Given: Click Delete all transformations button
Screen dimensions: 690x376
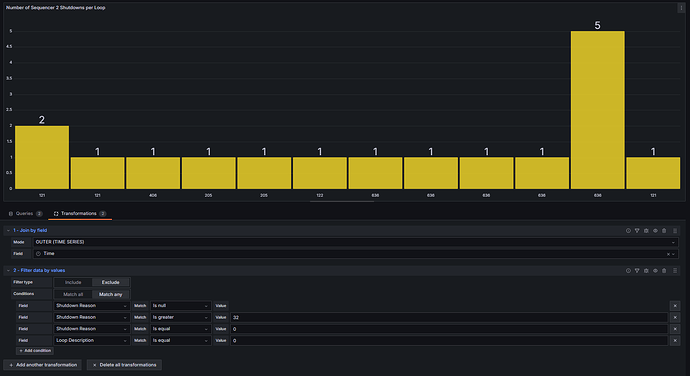Looking at the screenshot, I should pyautogui.click(x=124, y=365).
